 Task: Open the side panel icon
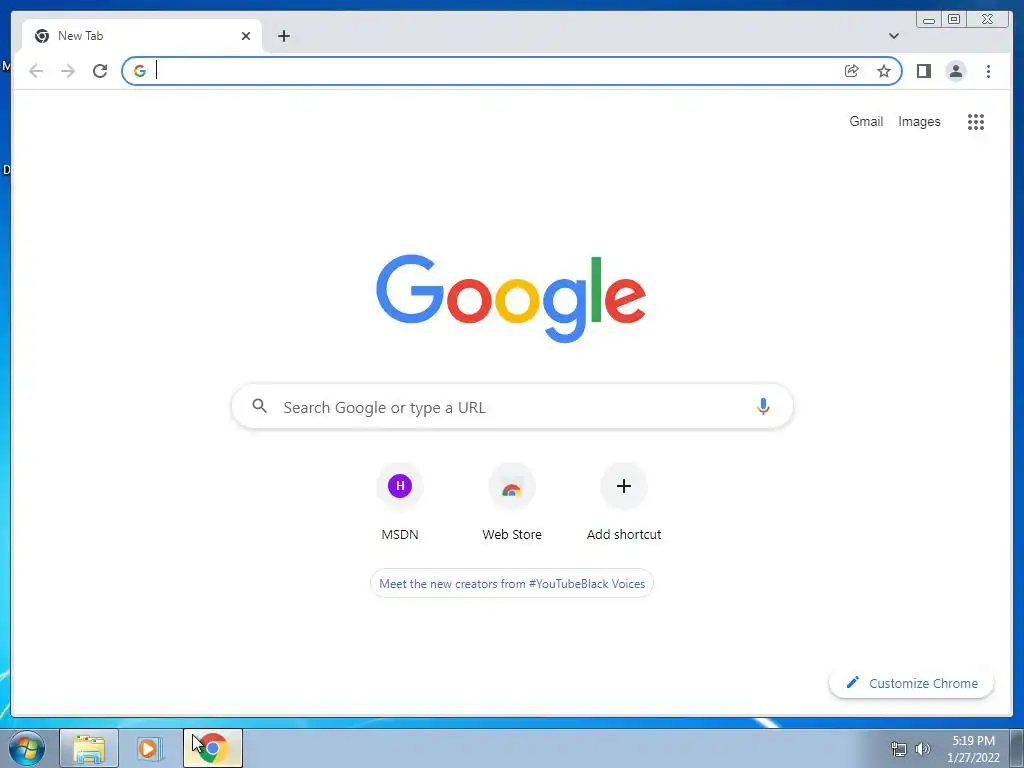923,71
